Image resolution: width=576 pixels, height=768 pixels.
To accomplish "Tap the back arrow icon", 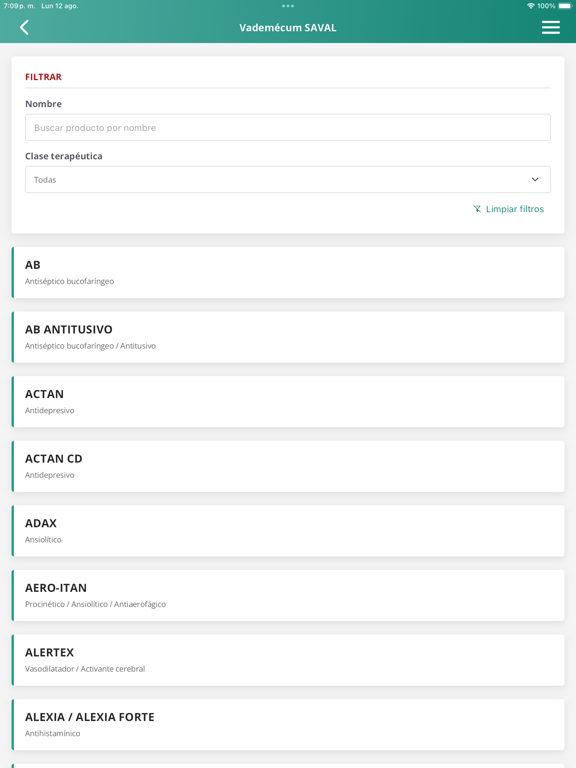I will point(24,27).
